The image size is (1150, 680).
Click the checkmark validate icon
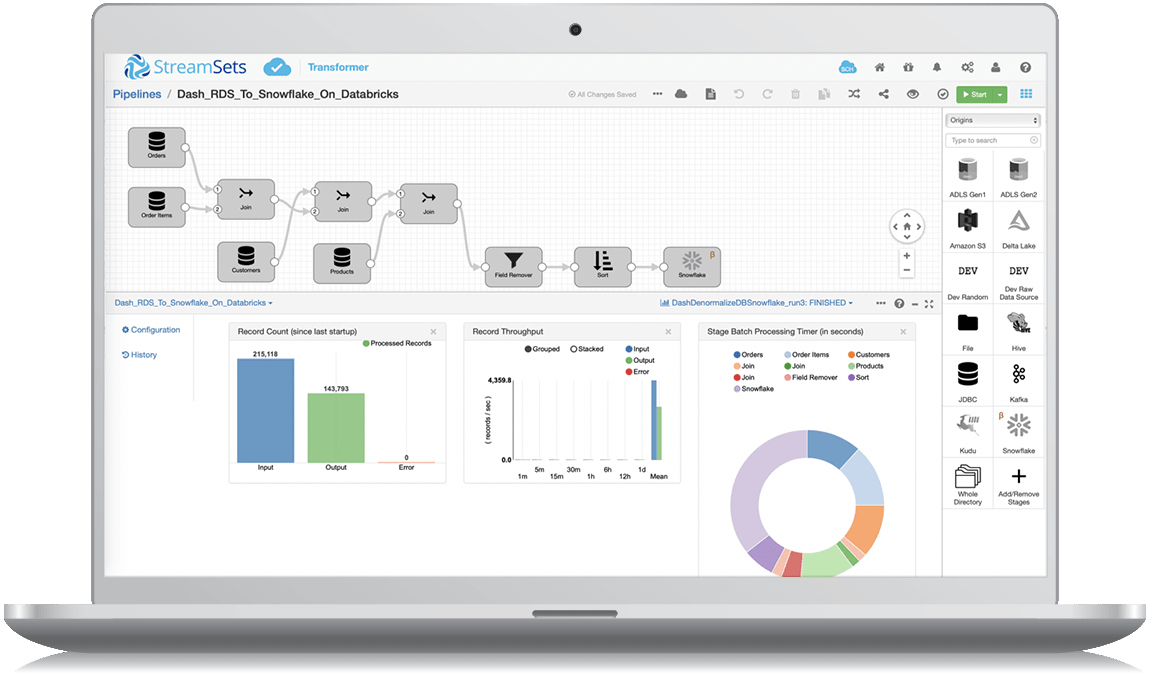click(943, 94)
